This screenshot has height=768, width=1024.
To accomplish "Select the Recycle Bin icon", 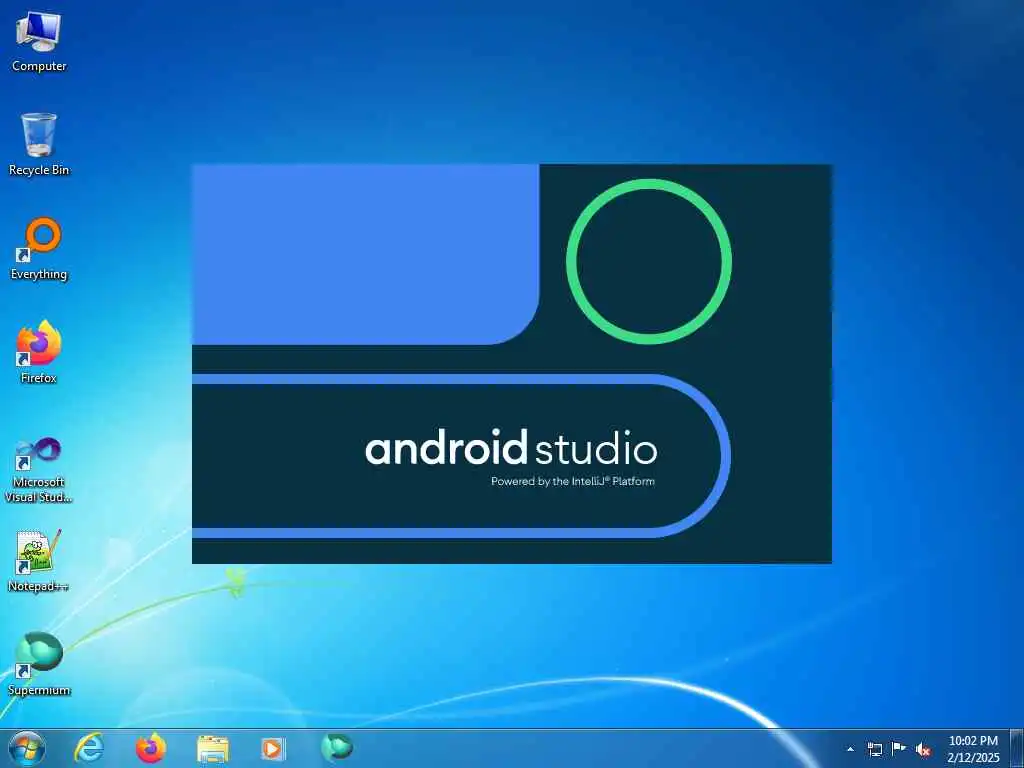I will (x=39, y=144).
